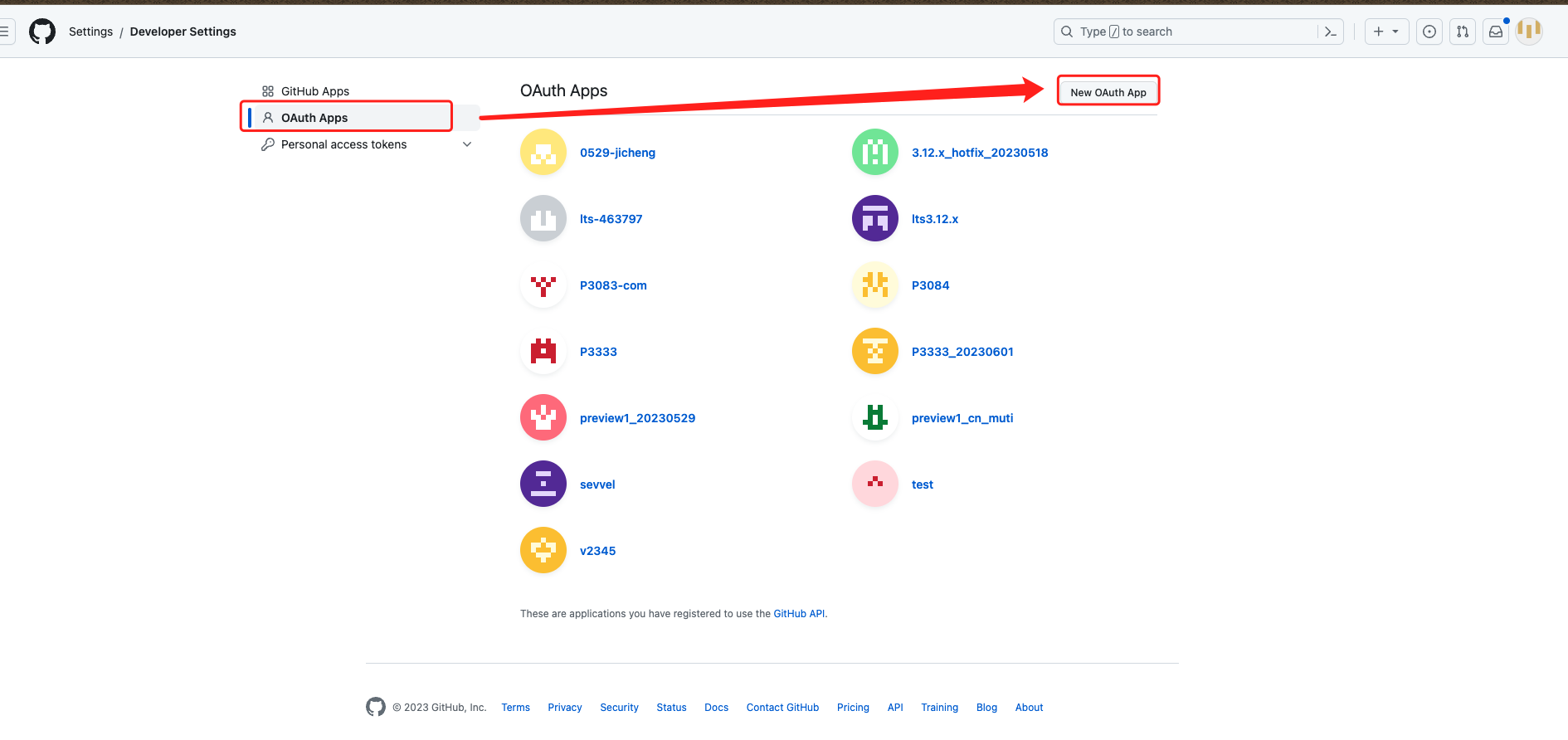The image size is (1568, 740).
Task: Click the 3.12.x_hotfix_20230518 green avatar
Action: point(875,152)
